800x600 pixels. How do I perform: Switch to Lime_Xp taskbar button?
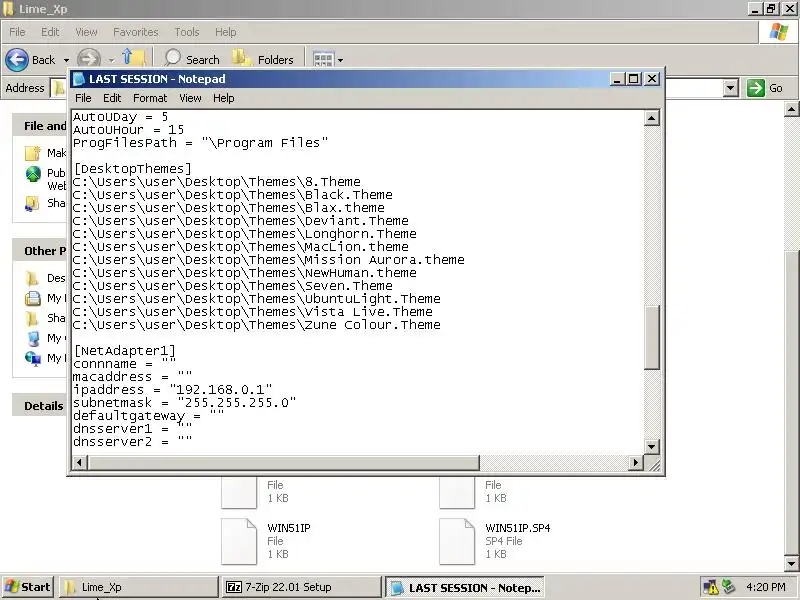click(x=139, y=587)
